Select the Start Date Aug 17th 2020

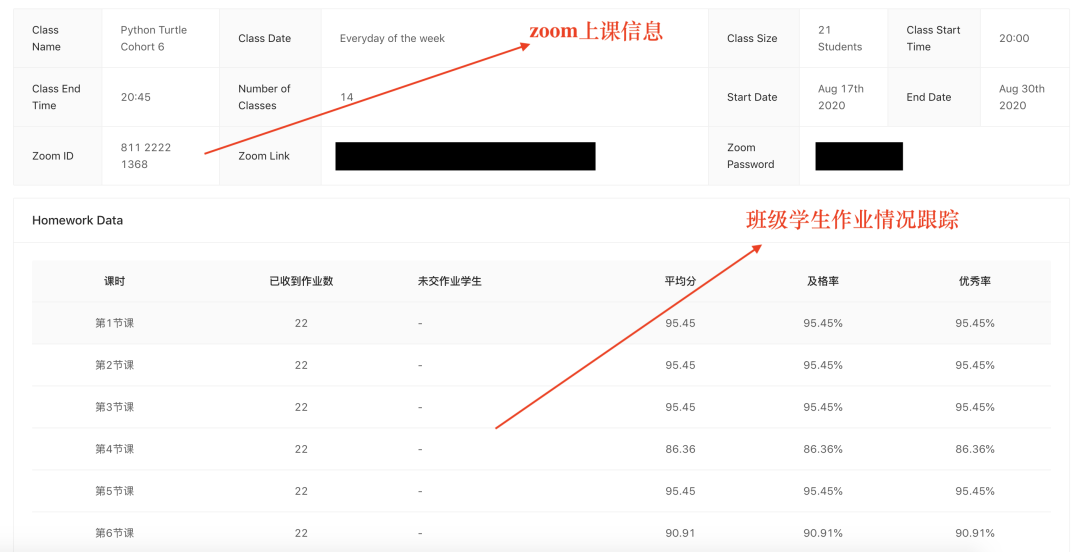(840, 97)
